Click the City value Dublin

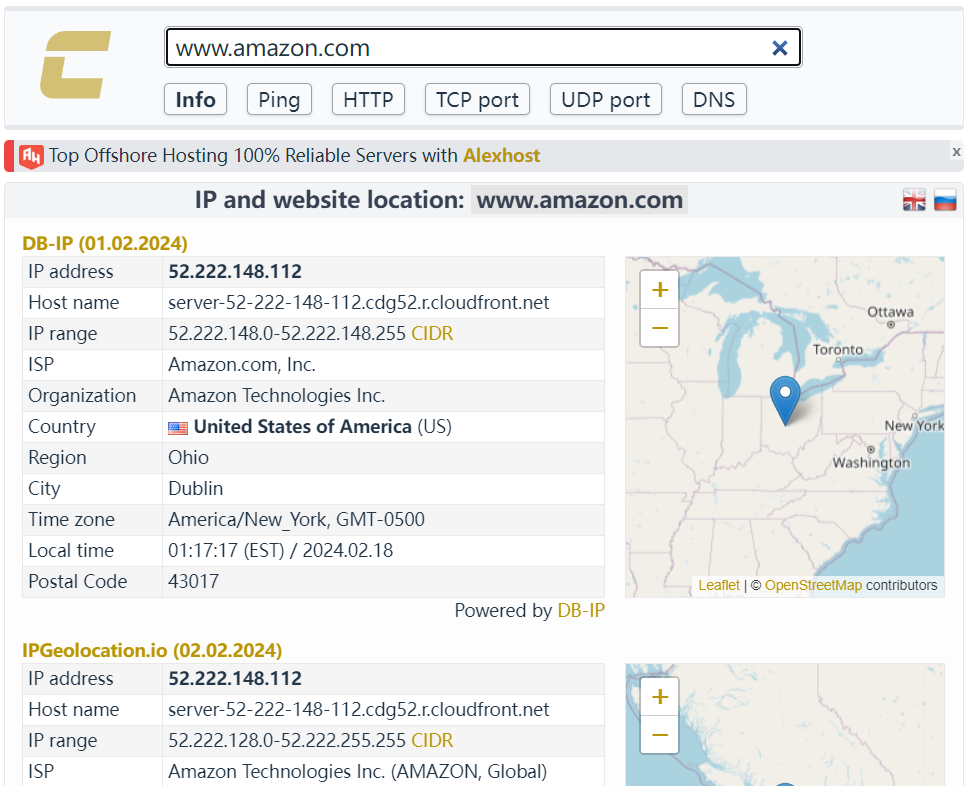pos(196,489)
